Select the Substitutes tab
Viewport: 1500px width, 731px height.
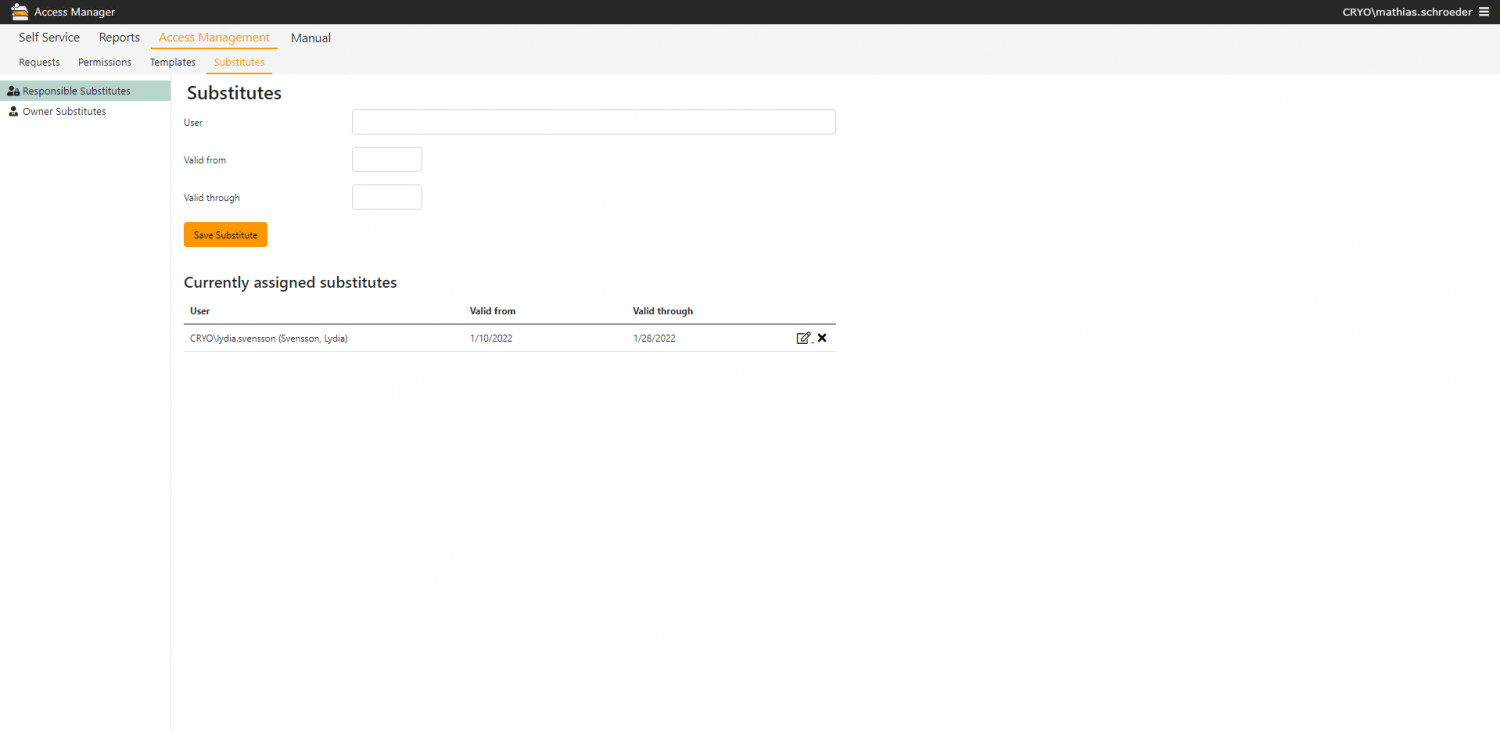239,62
